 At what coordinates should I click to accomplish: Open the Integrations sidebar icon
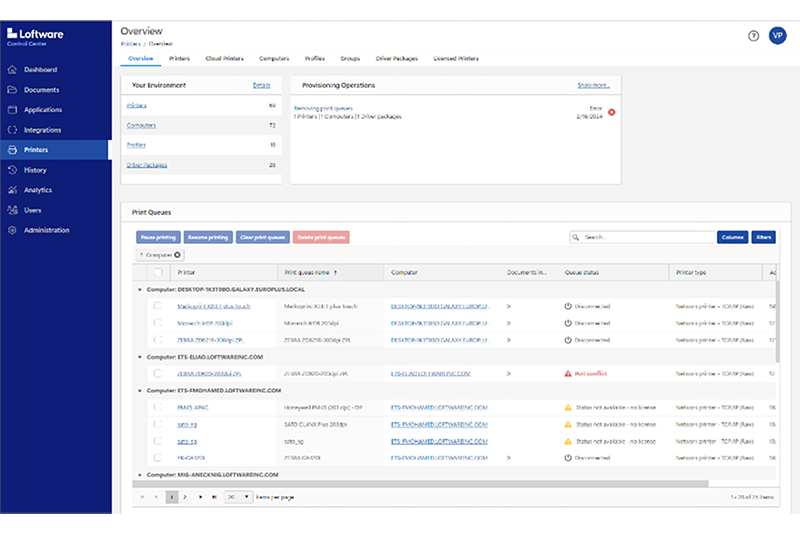pos(13,130)
